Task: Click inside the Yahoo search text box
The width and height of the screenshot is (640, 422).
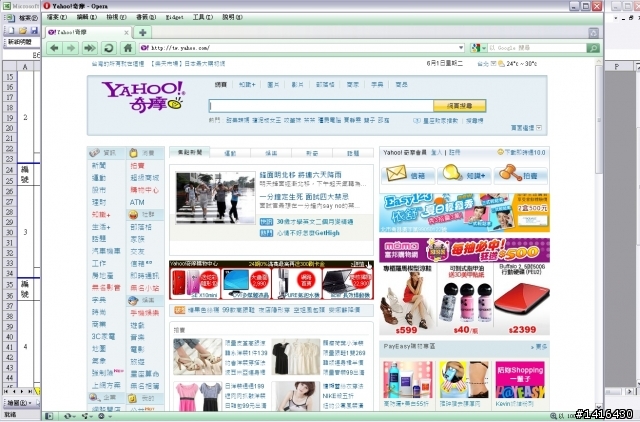Action: point(321,106)
